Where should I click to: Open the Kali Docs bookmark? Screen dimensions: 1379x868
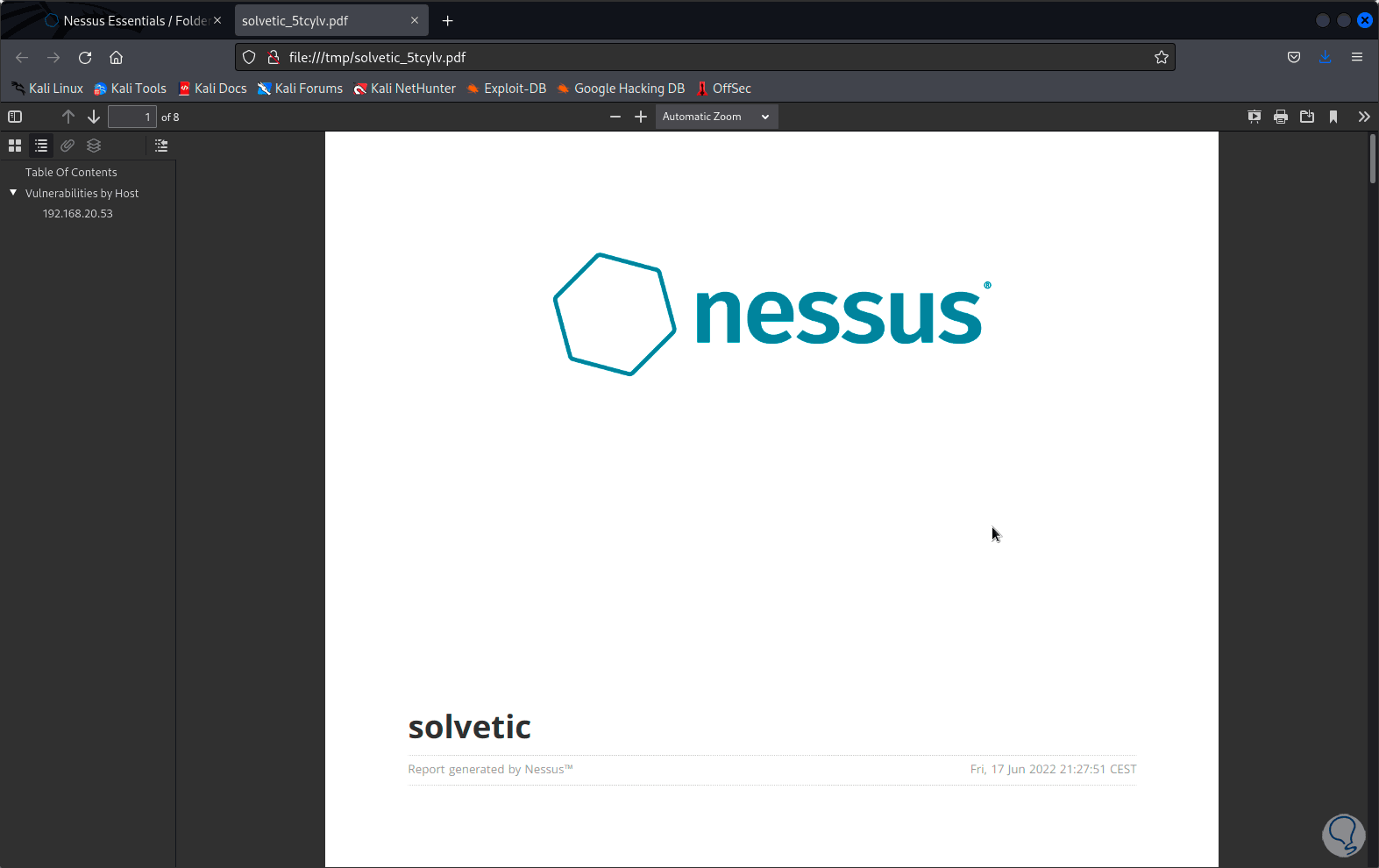pos(212,89)
